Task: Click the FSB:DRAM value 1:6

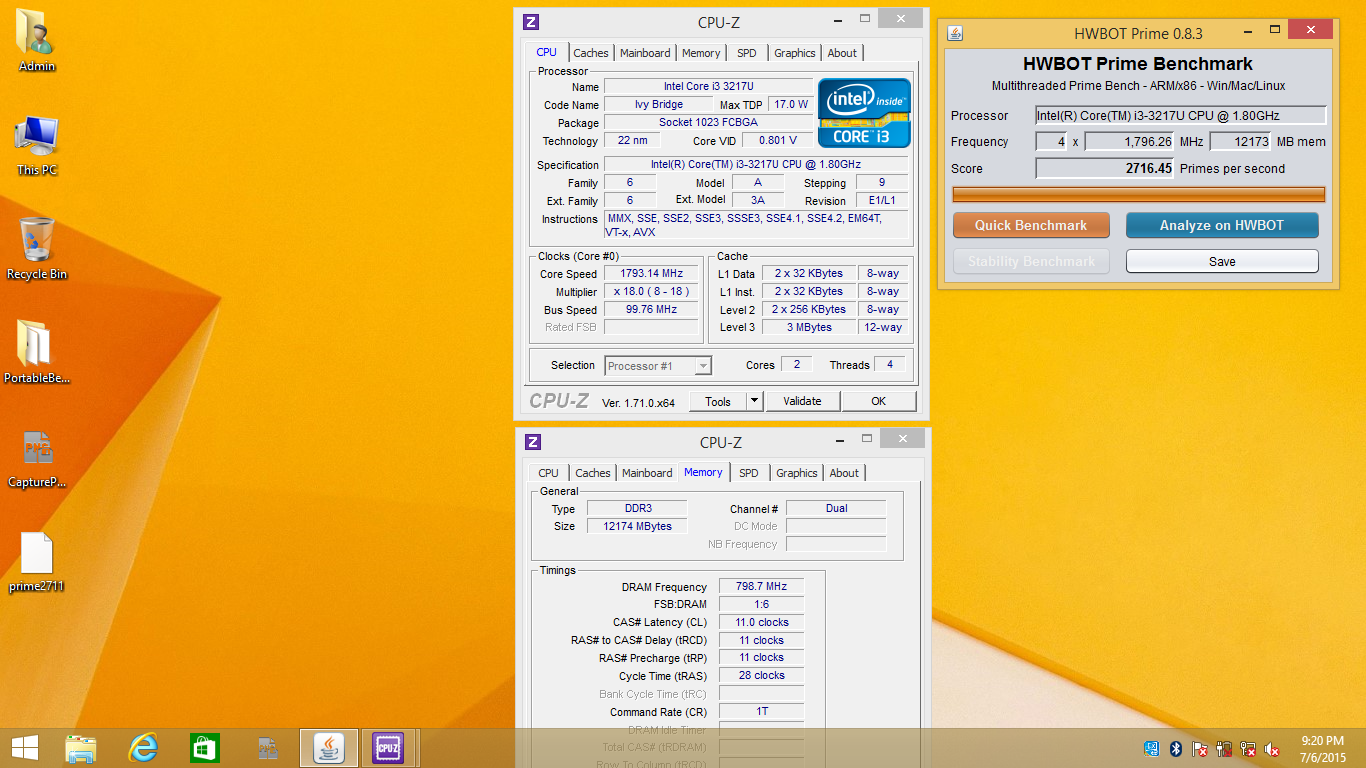Action: (x=761, y=604)
